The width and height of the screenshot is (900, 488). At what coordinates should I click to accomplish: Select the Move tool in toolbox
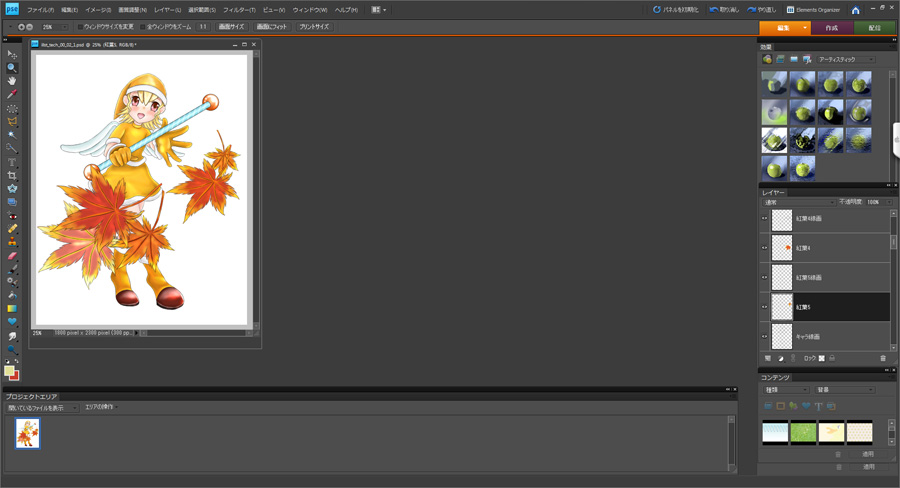(x=12, y=54)
